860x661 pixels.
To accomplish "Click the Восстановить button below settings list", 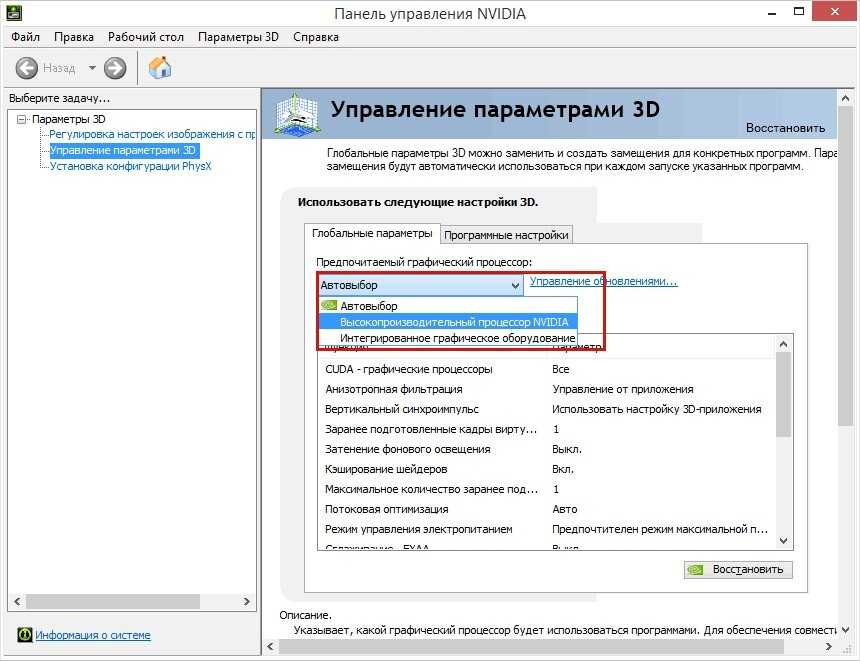I will [x=738, y=569].
